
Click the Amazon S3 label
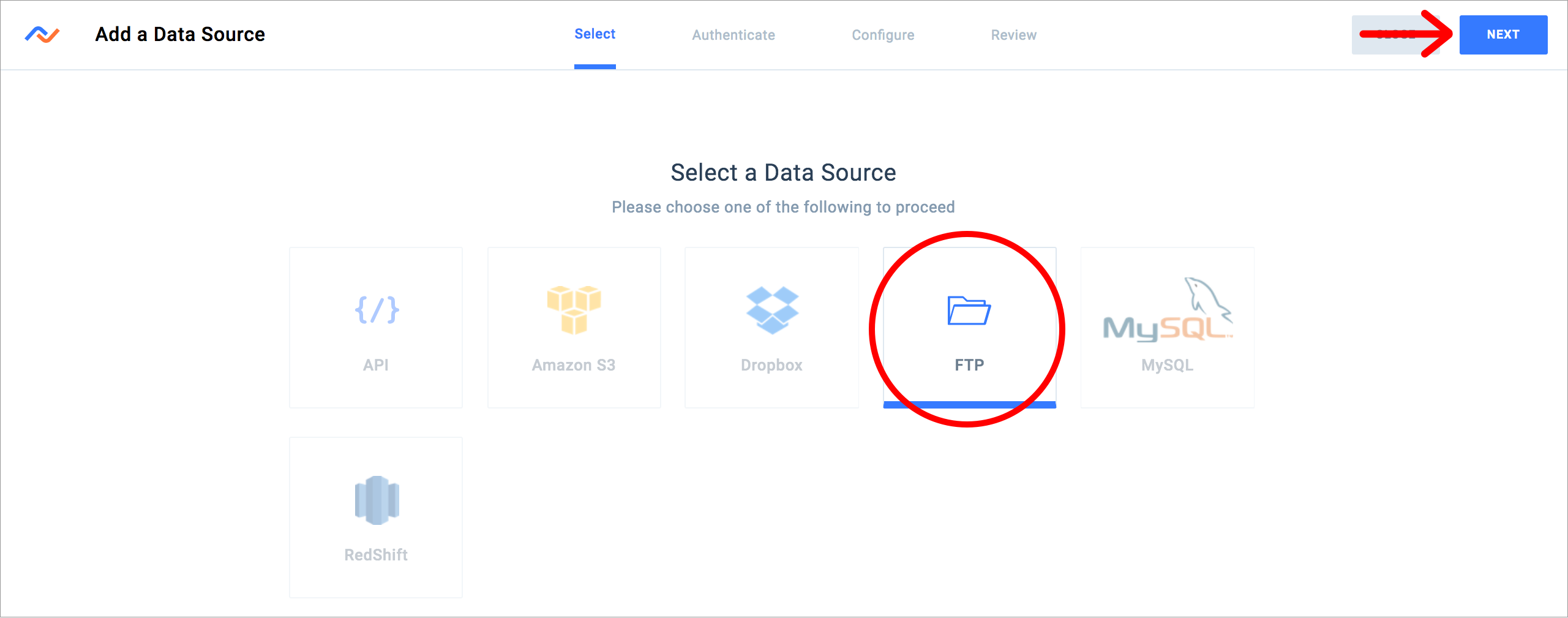[x=574, y=365]
